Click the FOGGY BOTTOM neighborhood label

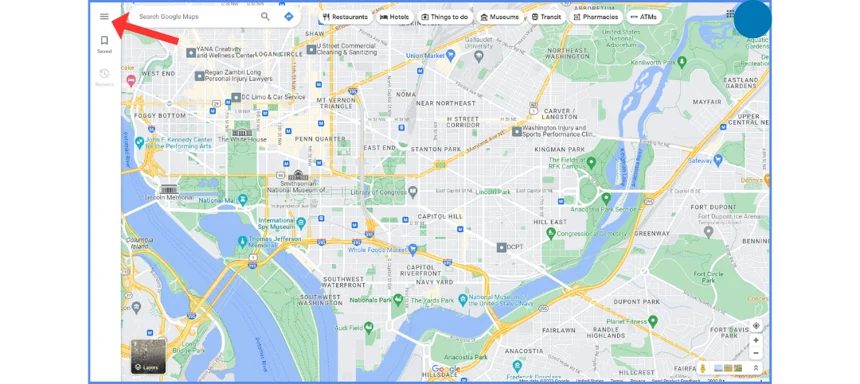[160, 116]
